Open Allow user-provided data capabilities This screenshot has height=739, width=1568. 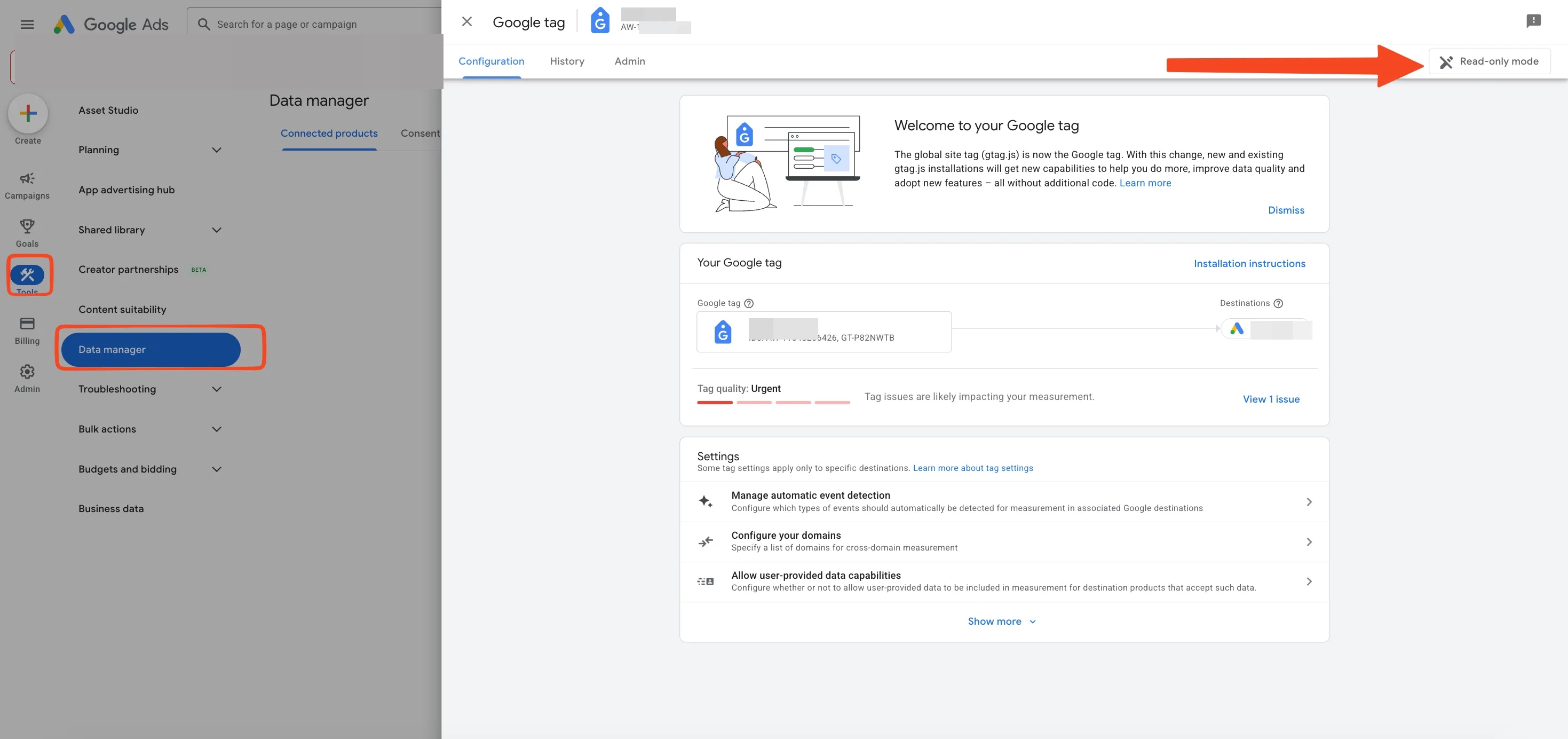pos(1004,582)
